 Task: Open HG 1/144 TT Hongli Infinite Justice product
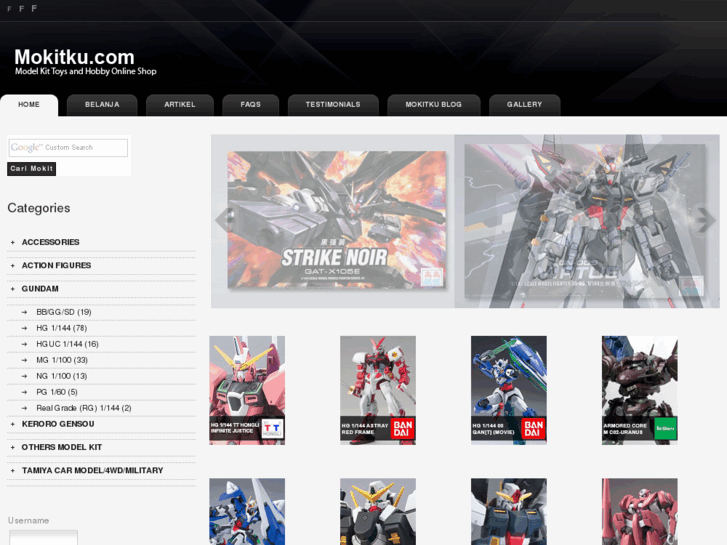tap(247, 391)
